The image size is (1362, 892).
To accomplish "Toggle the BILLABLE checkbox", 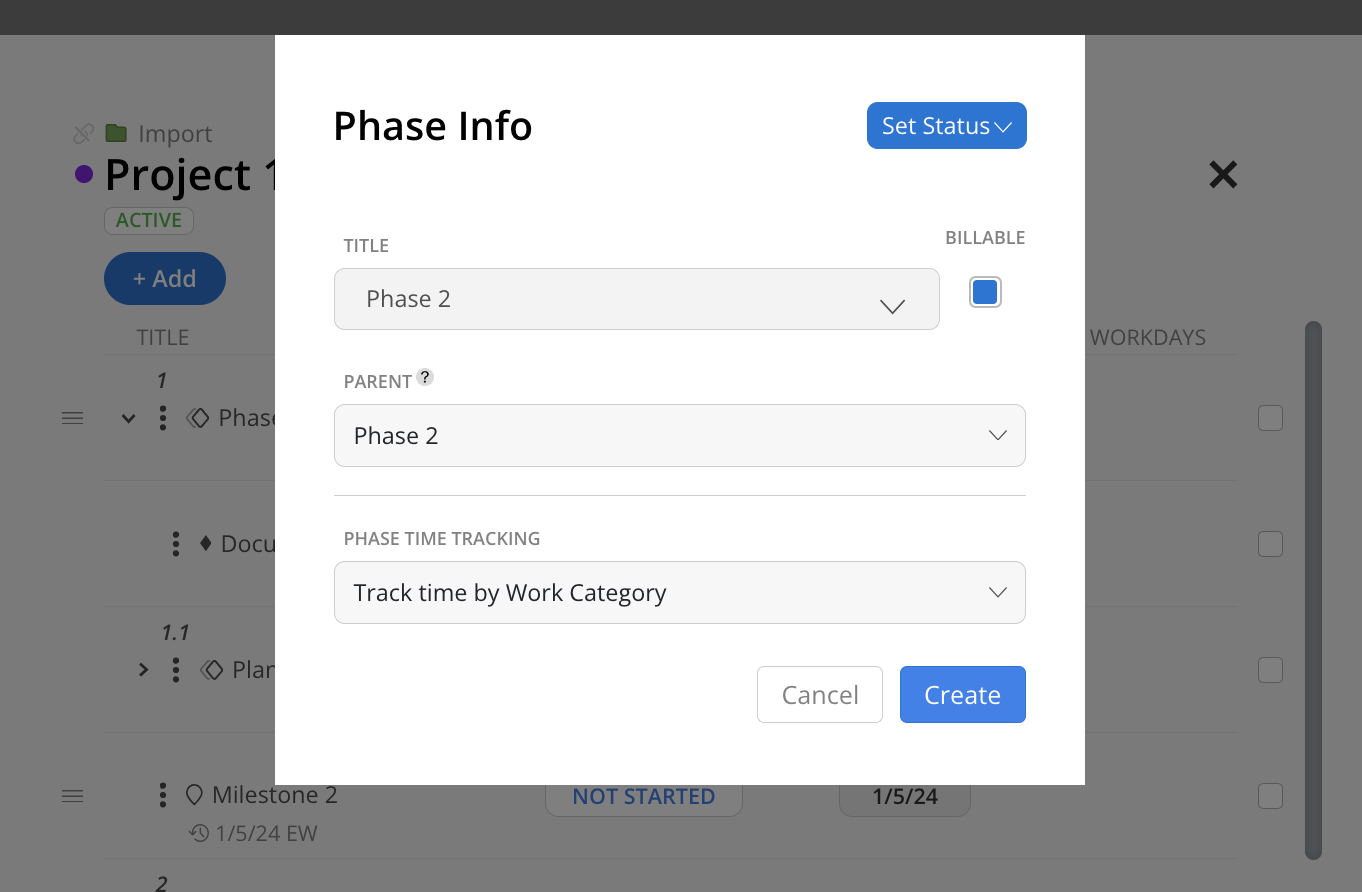I will click(x=985, y=291).
